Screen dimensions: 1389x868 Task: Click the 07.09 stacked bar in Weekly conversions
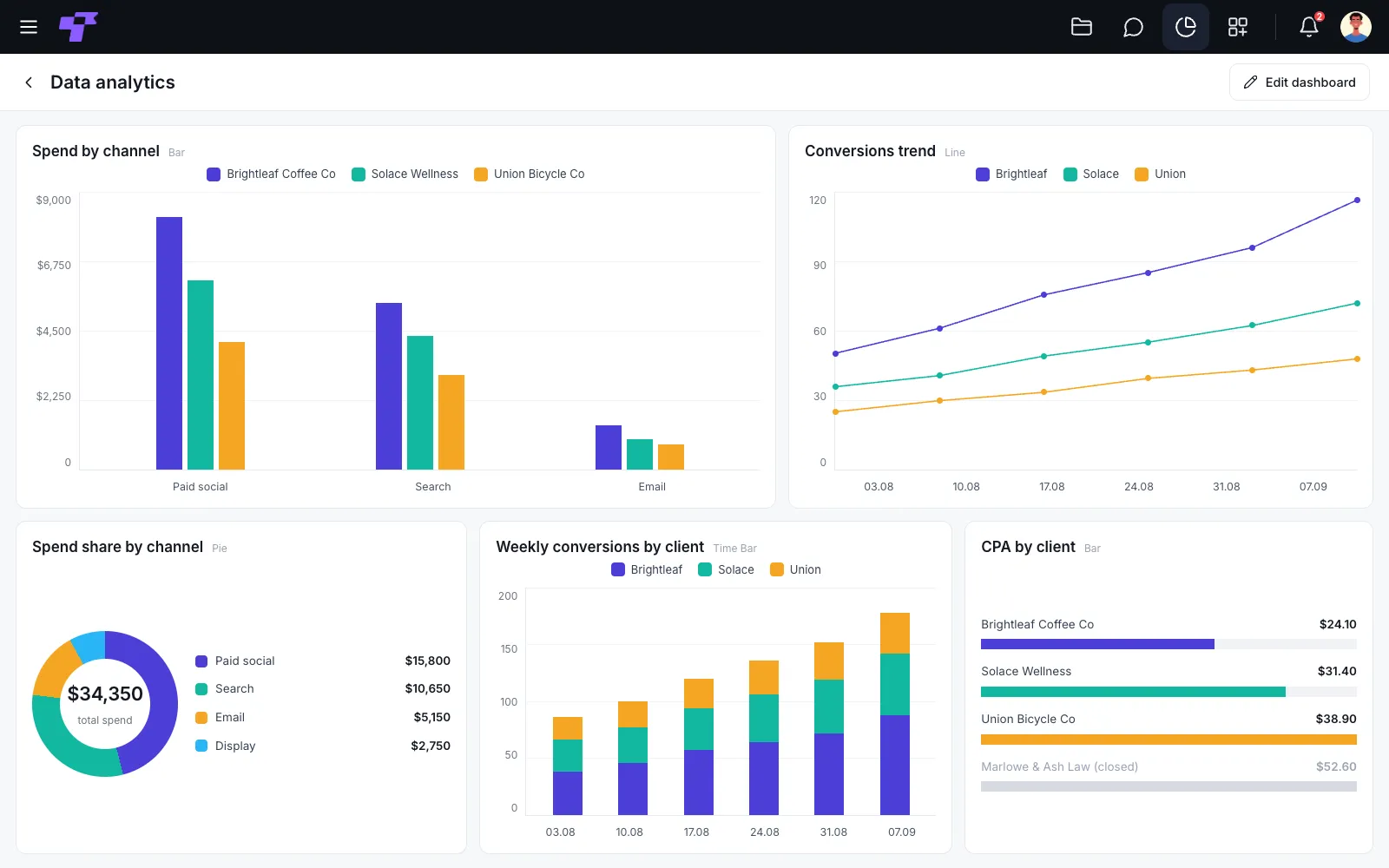tap(895, 713)
